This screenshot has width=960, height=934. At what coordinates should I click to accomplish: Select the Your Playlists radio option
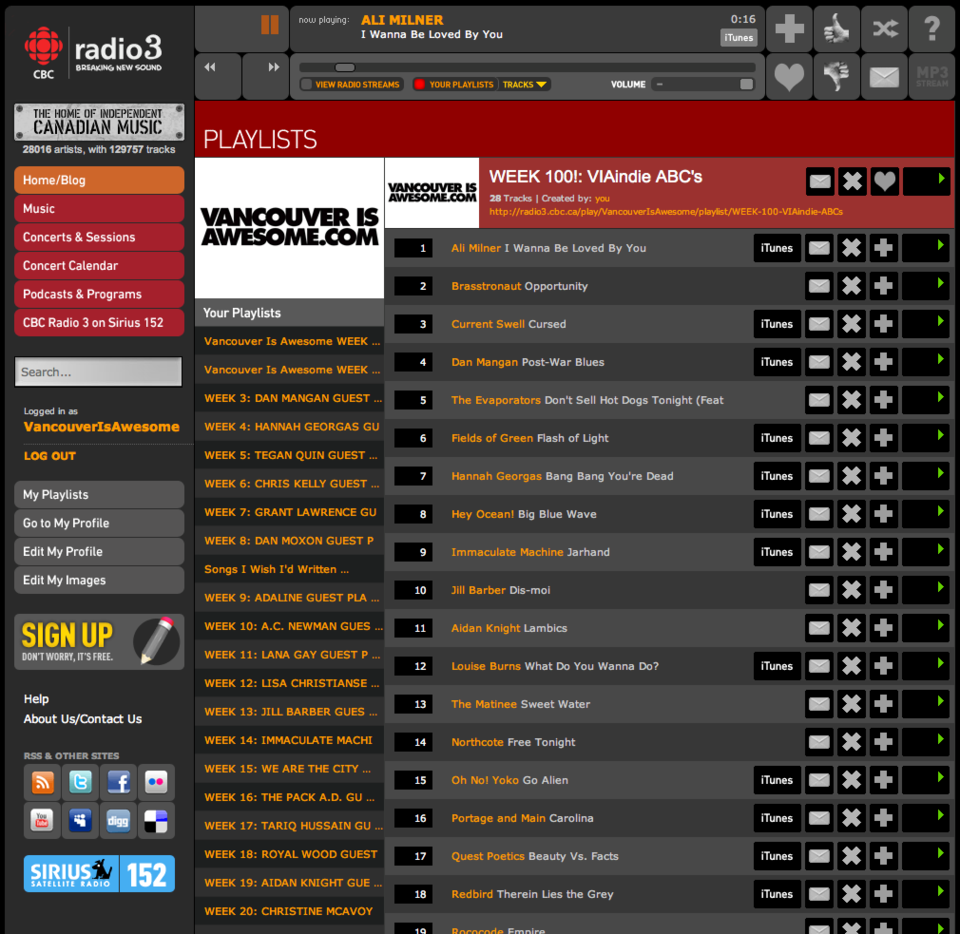[x=454, y=84]
